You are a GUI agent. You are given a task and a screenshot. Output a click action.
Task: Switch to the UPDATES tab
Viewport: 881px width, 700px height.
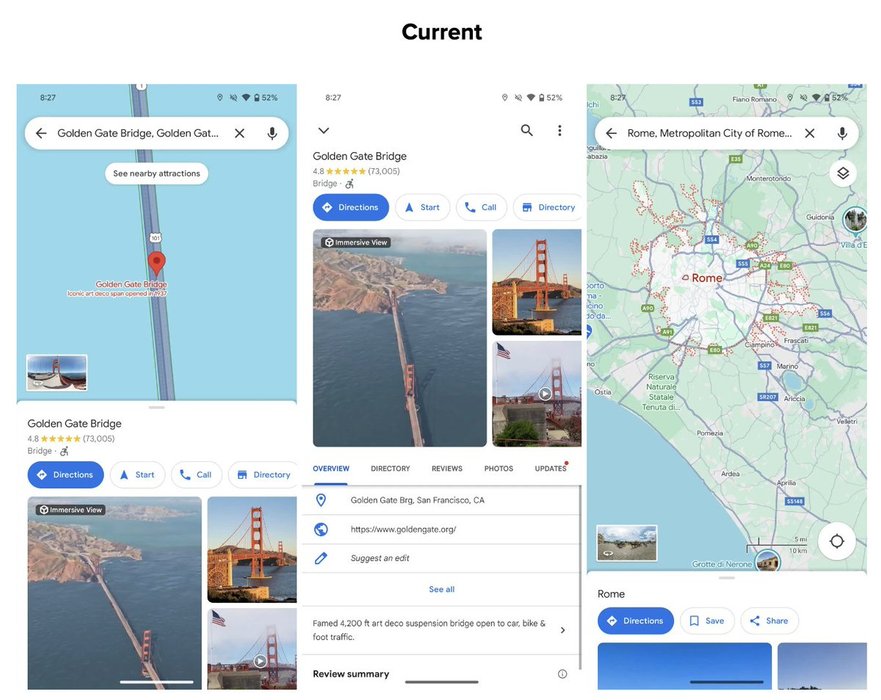click(x=551, y=469)
